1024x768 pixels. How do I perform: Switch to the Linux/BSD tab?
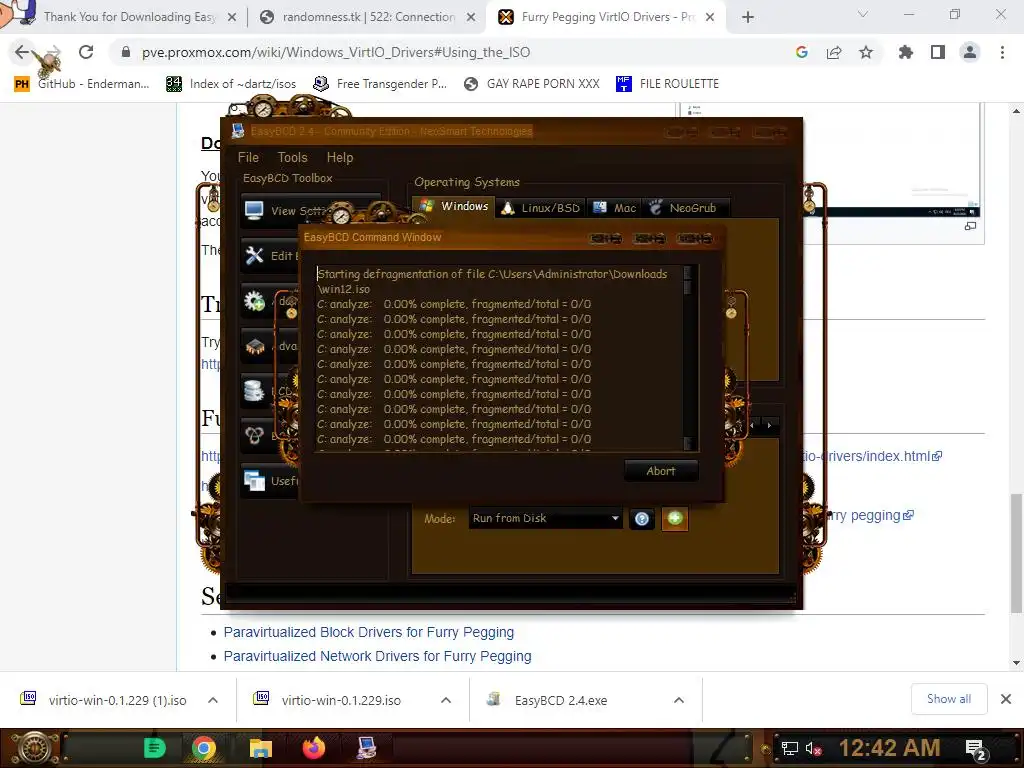point(541,208)
